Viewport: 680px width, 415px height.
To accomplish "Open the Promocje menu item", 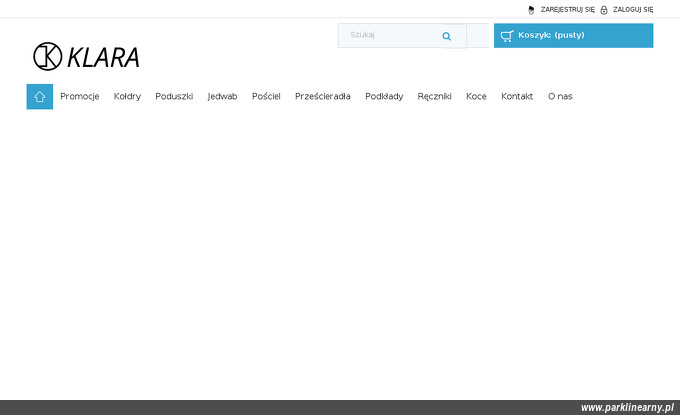I will point(80,96).
